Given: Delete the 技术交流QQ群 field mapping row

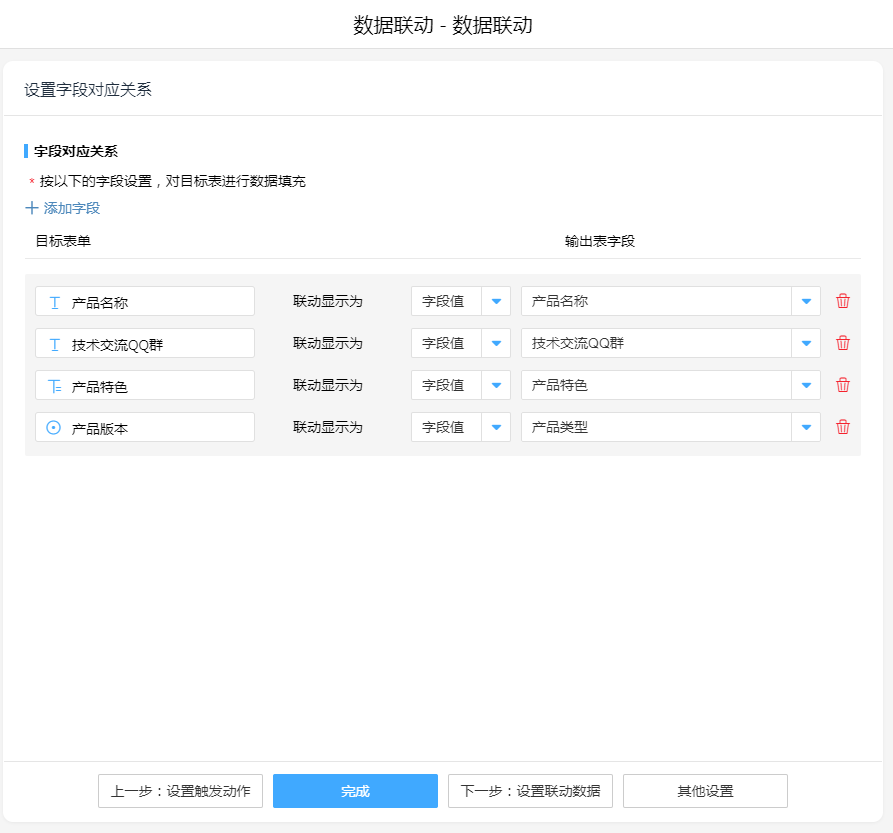Looking at the screenshot, I should tap(843, 343).
